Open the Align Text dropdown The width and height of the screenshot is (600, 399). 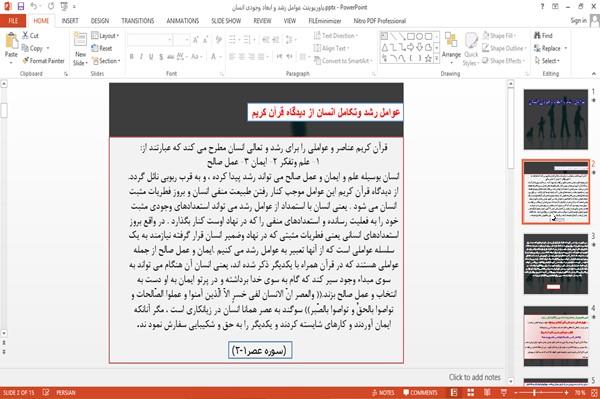click(331, 48)
